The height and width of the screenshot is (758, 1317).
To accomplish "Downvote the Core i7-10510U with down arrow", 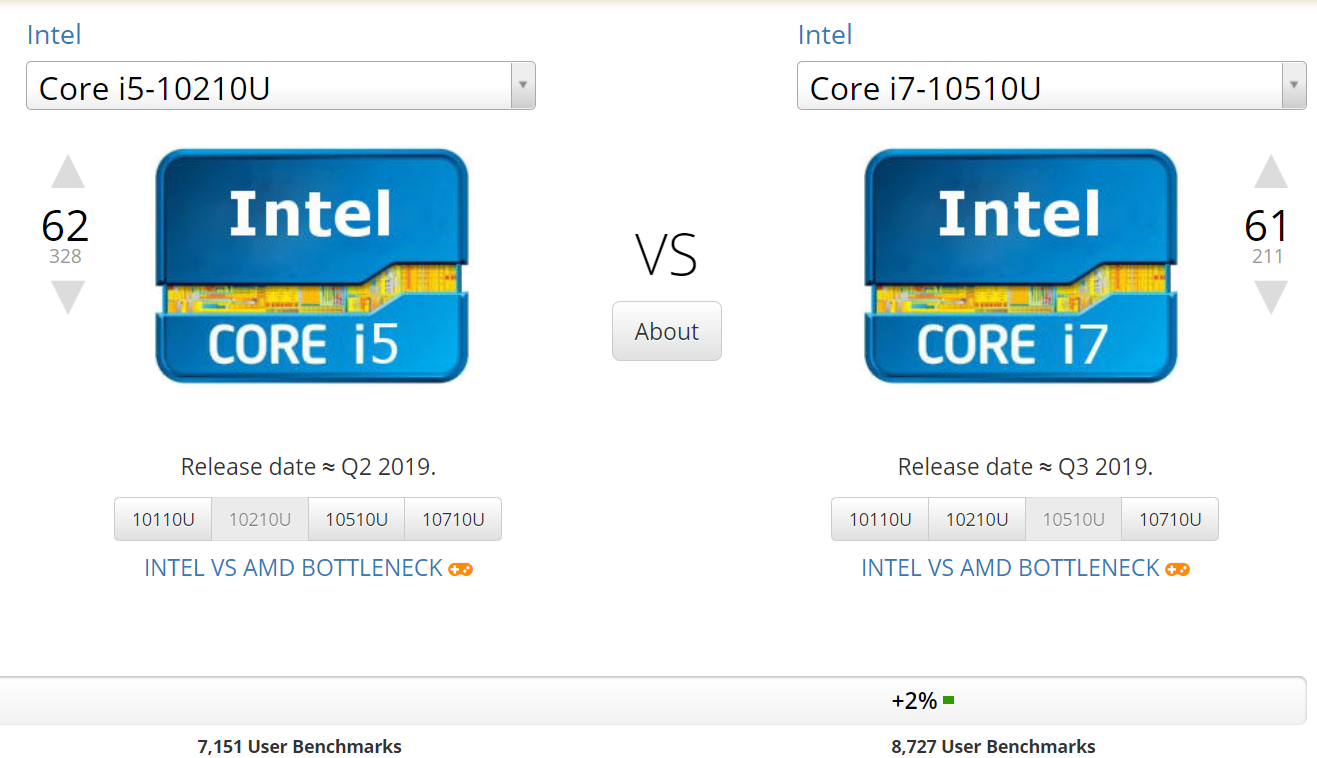I will coord(1271,298).
